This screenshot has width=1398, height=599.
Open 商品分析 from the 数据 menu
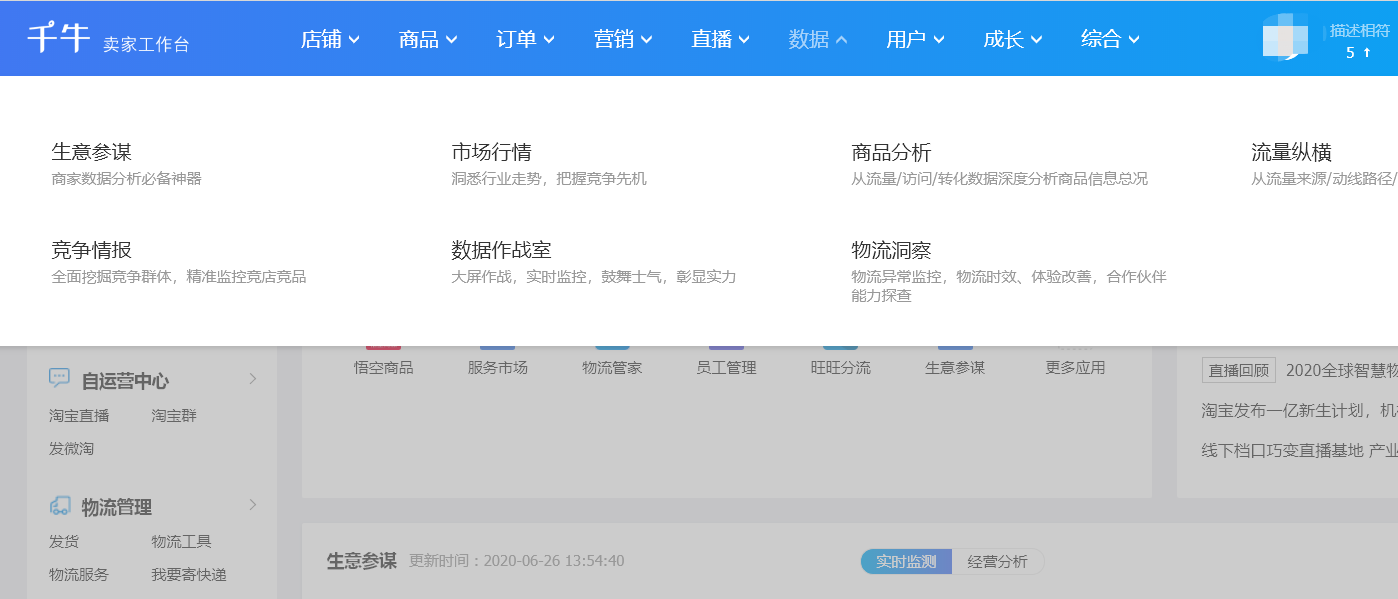(892, 152)
